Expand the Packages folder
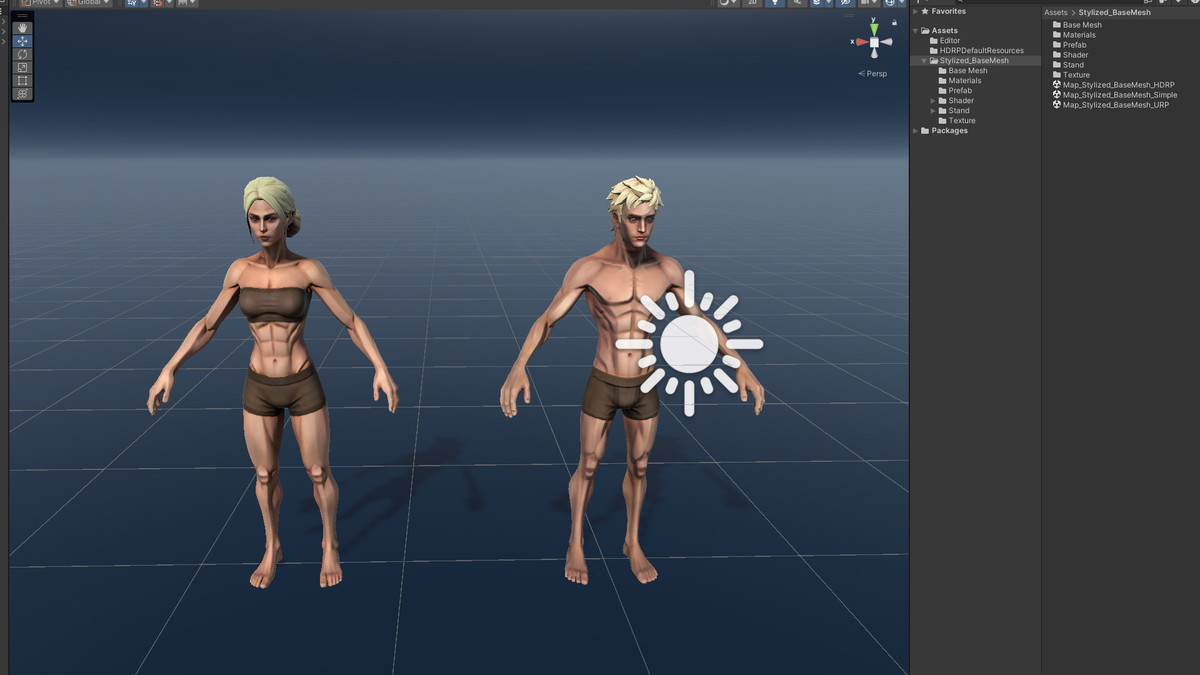 tap(915, 131)
